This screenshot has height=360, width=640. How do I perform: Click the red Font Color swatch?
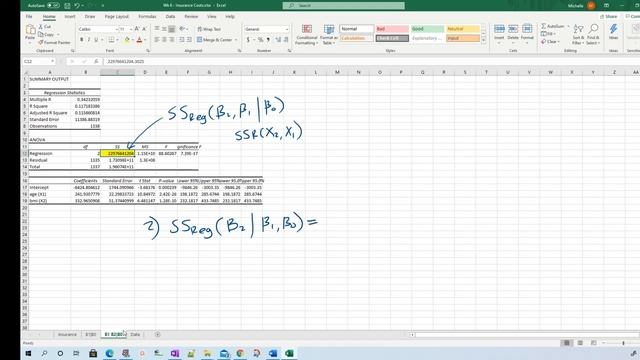point(139,40)
